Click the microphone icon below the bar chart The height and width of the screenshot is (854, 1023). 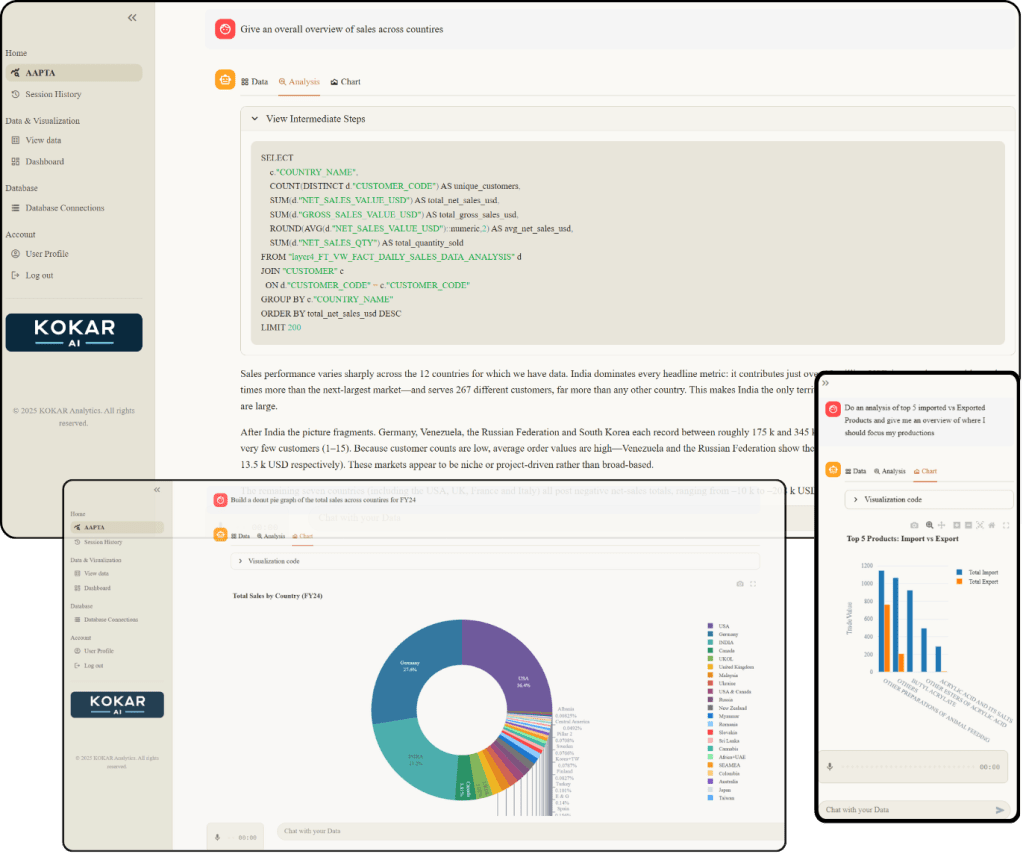(x=829, y=767)
